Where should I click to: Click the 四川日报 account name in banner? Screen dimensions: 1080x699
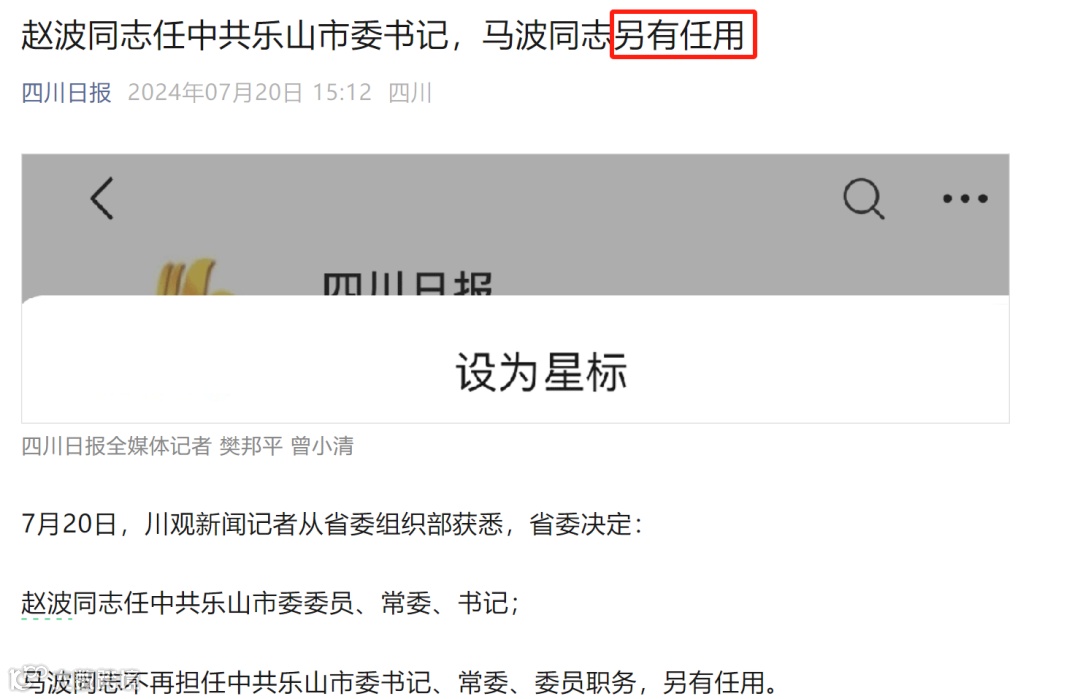pos(408,284)
